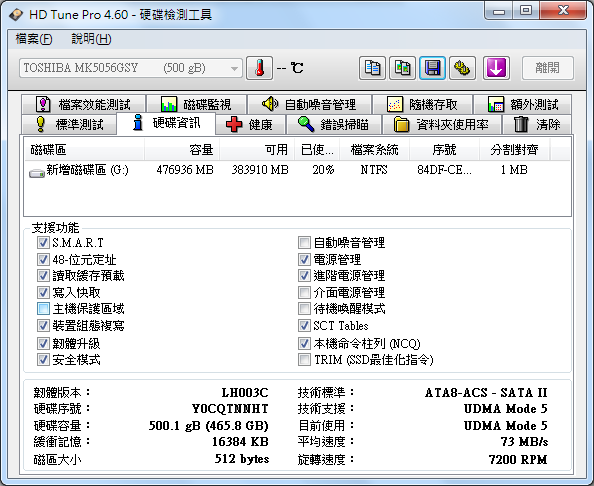Click the HD Tune Pro title bar icon

pos(16,15)
